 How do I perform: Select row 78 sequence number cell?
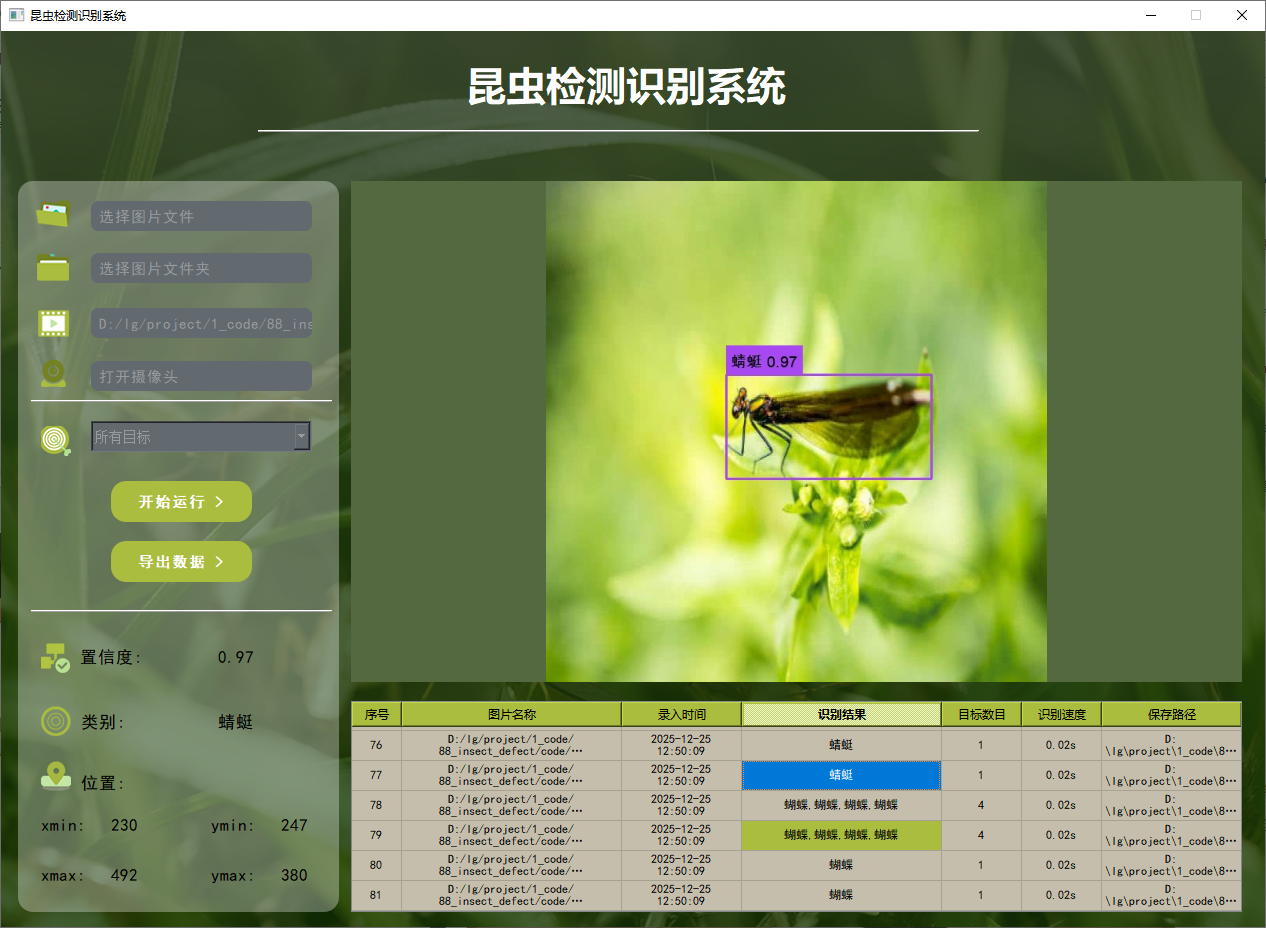click(376, 805)
